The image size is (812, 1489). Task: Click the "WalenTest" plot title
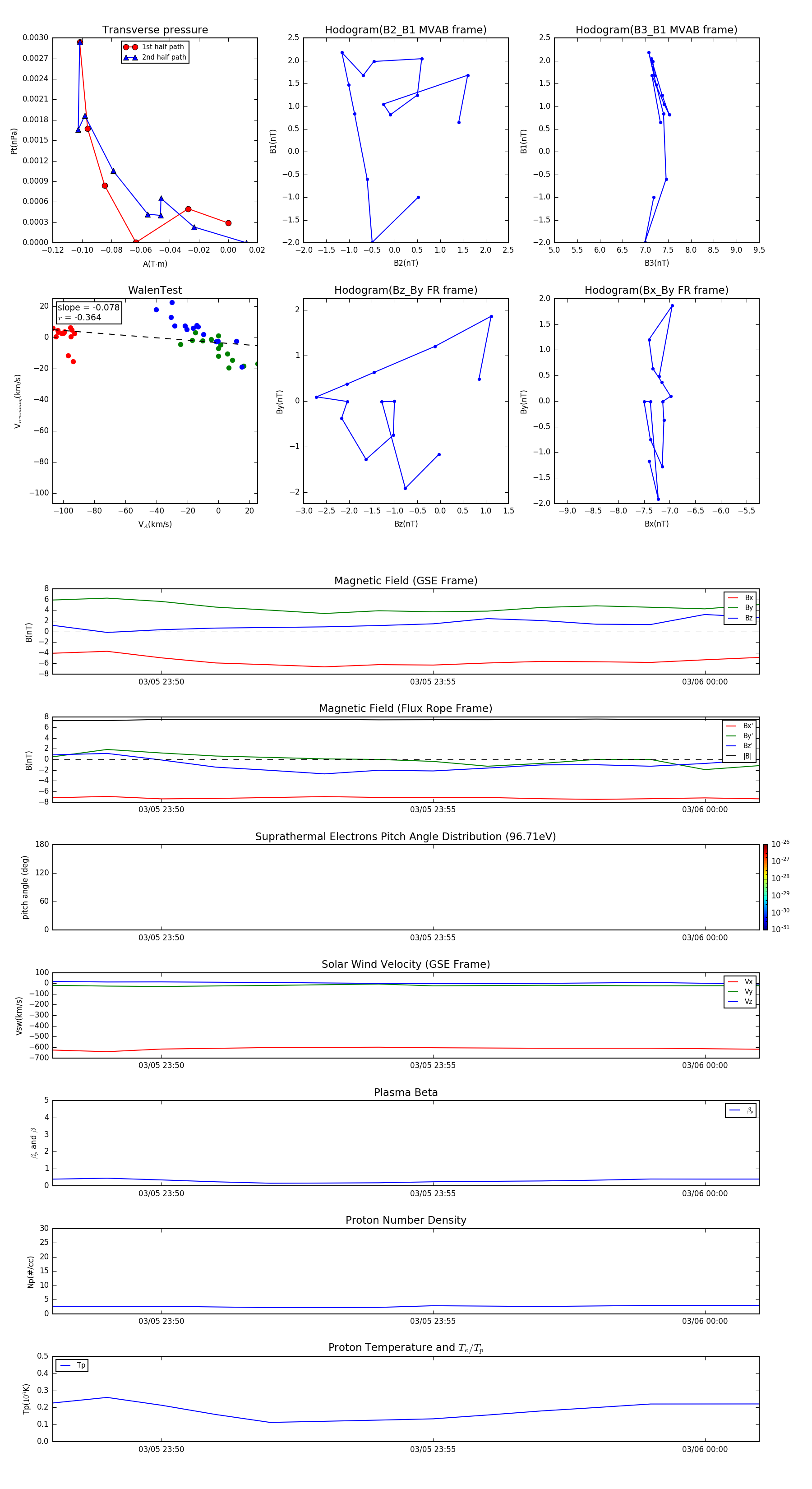point(155,290)
